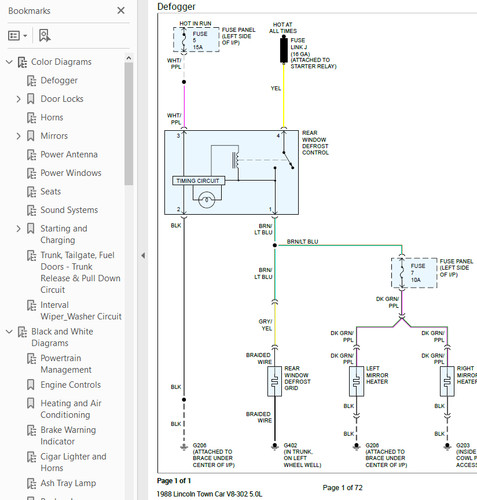
Task: Click the Defogger bookmark icon
Action: 31,80
